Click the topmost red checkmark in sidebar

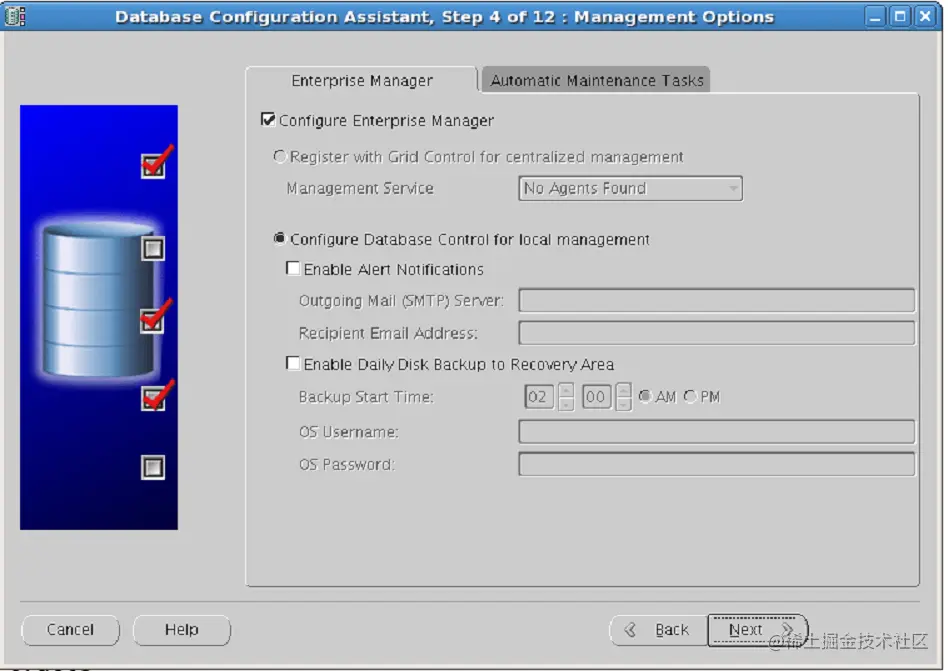pyautogui.click(x=153, y=165)
